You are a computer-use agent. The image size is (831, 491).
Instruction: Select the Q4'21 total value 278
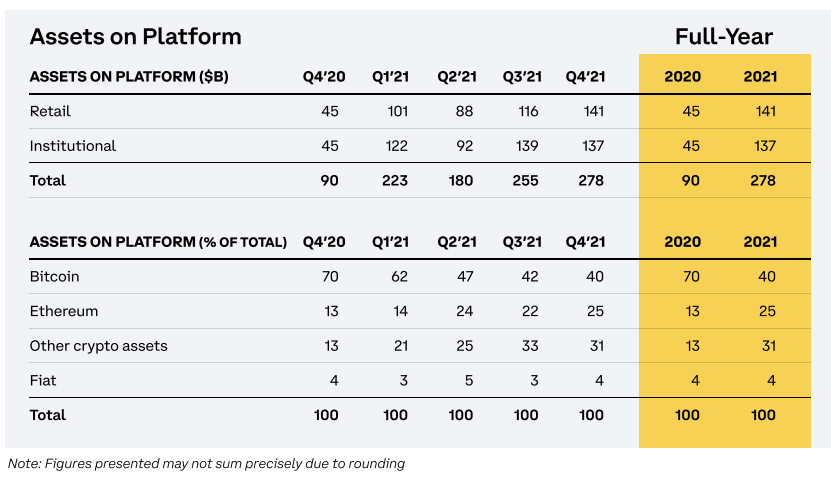591,181
